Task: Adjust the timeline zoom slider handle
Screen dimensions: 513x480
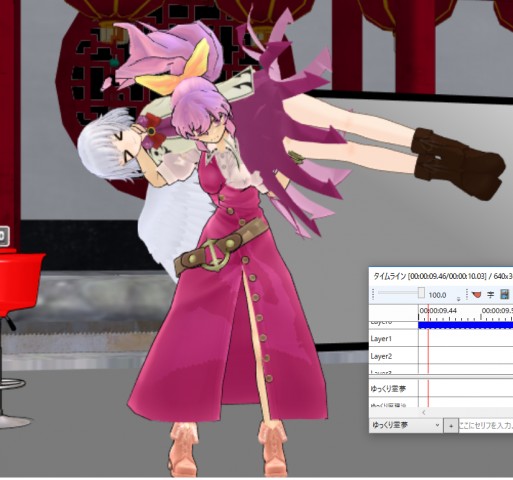Action: 421,293
